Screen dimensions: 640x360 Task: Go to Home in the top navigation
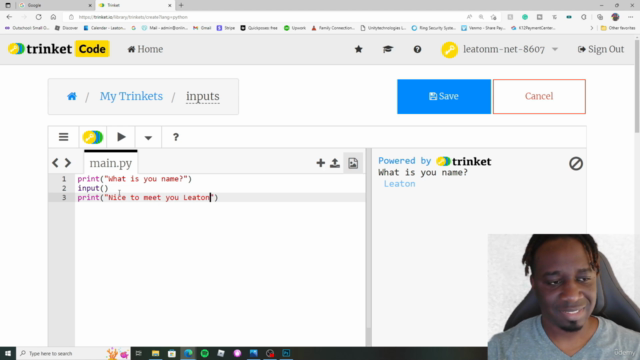tap(145, 49)
